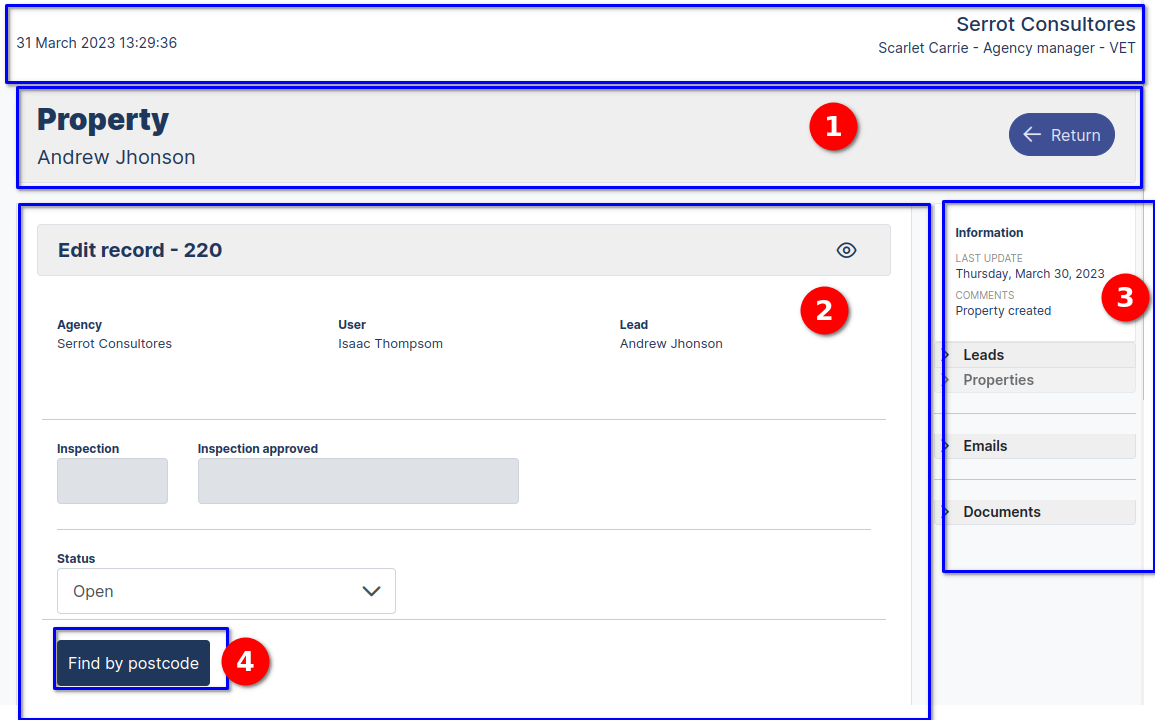The image size is (1155, 720).
Task: Click the red number 1 marker
Action: (833, 128)
